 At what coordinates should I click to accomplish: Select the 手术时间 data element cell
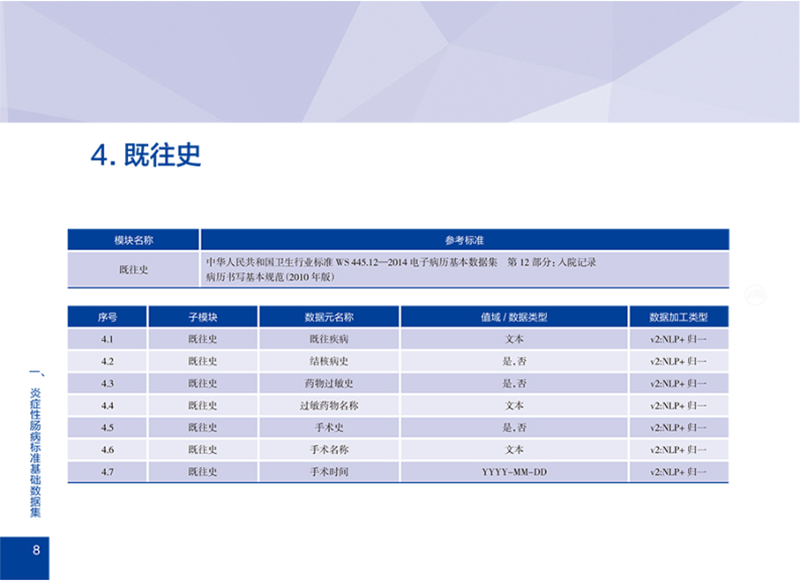pos(329,472)
